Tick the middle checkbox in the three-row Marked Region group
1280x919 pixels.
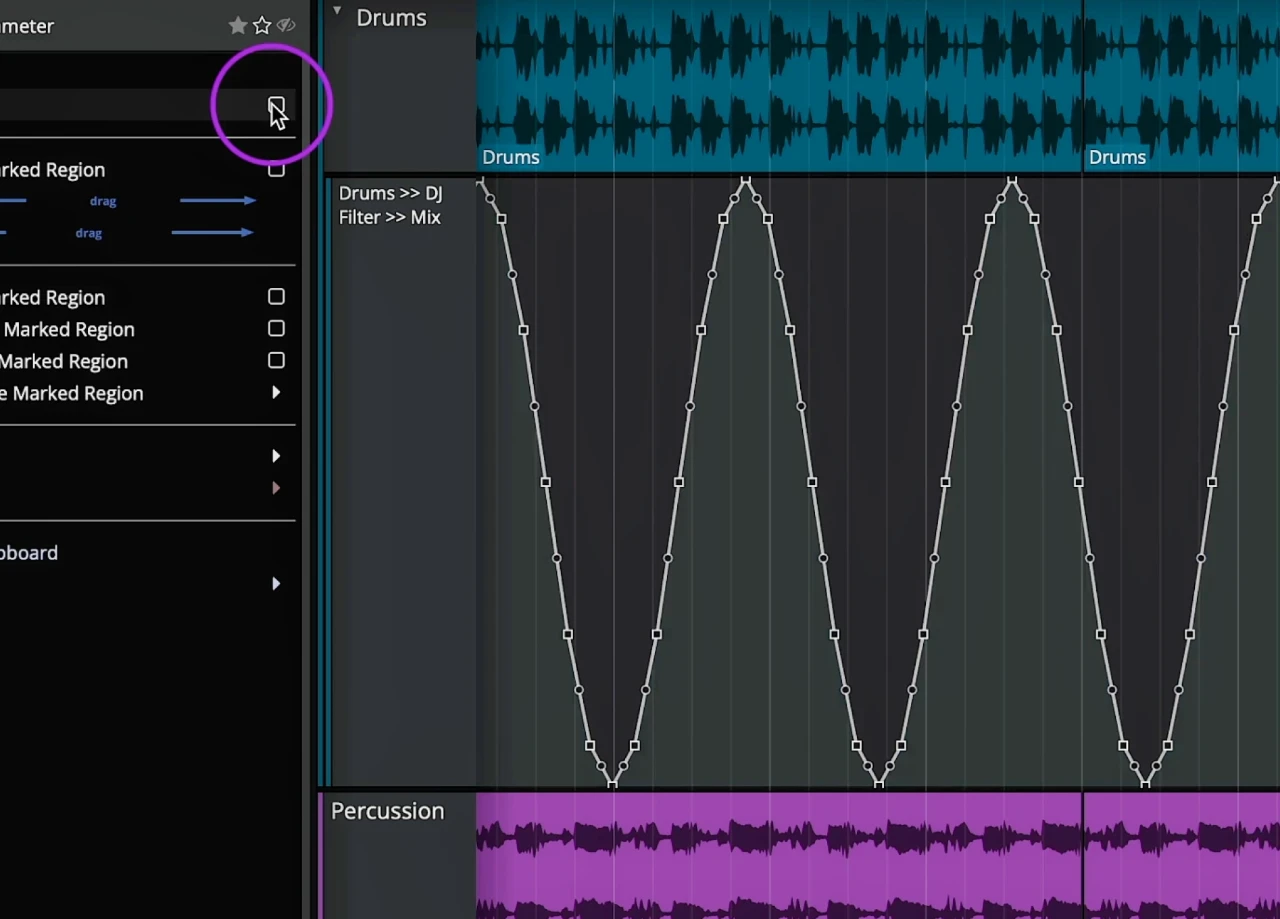[x=276, y=329]
